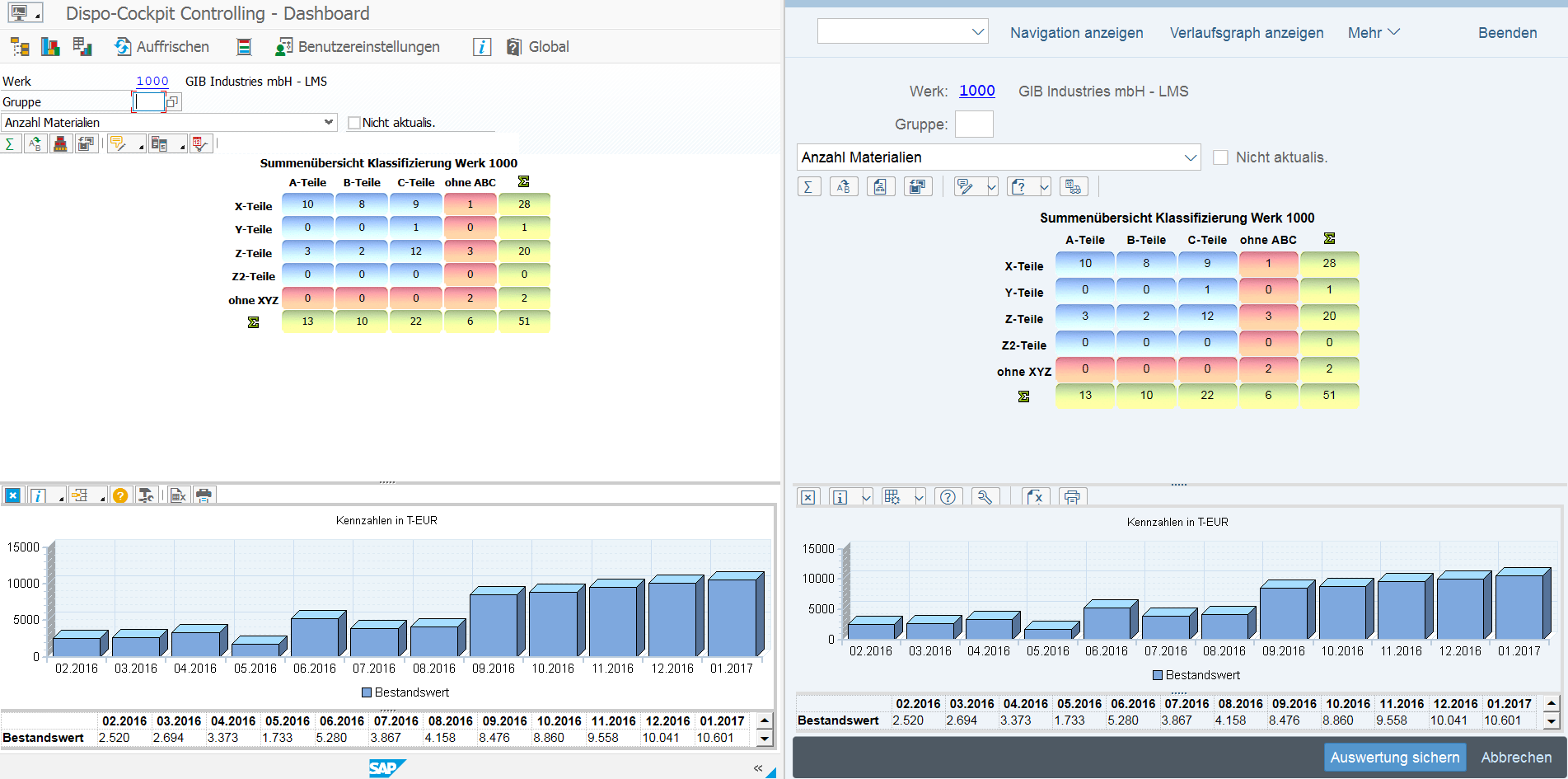Click the Global help icon
Viewport: 1568px width, 779px height.
tap(514, 47)
